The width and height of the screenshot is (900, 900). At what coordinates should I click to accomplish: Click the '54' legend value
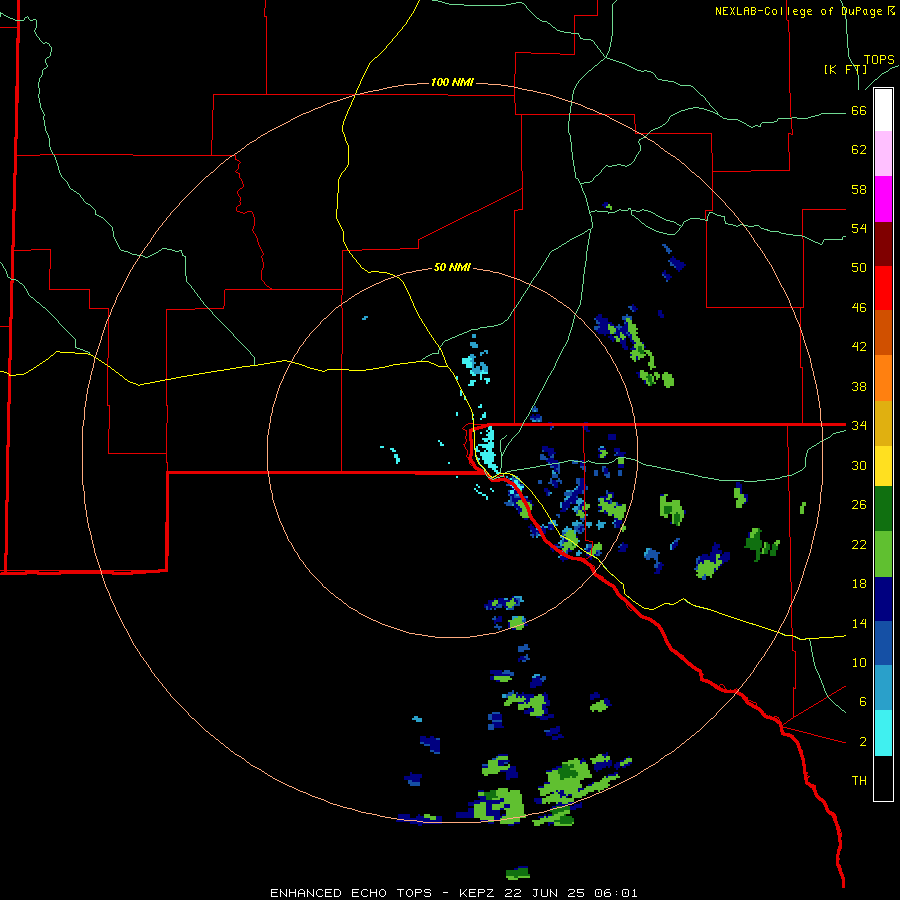859,228
